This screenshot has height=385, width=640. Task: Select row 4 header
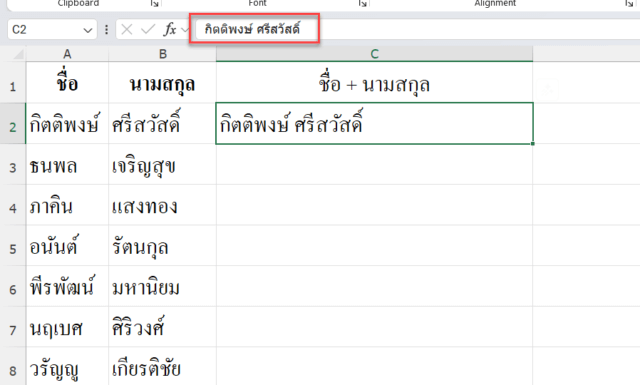tap(13, 205)
